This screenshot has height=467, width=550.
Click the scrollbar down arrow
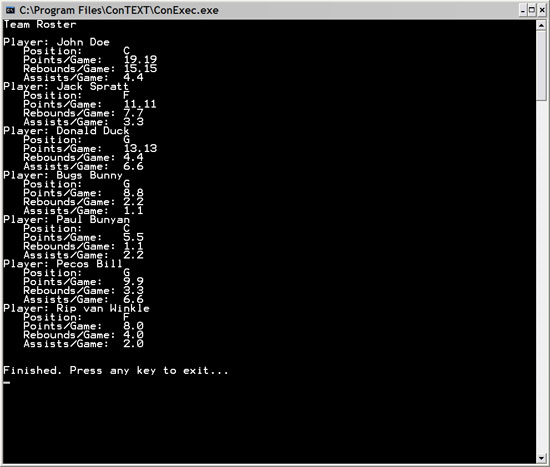point(541,458)
